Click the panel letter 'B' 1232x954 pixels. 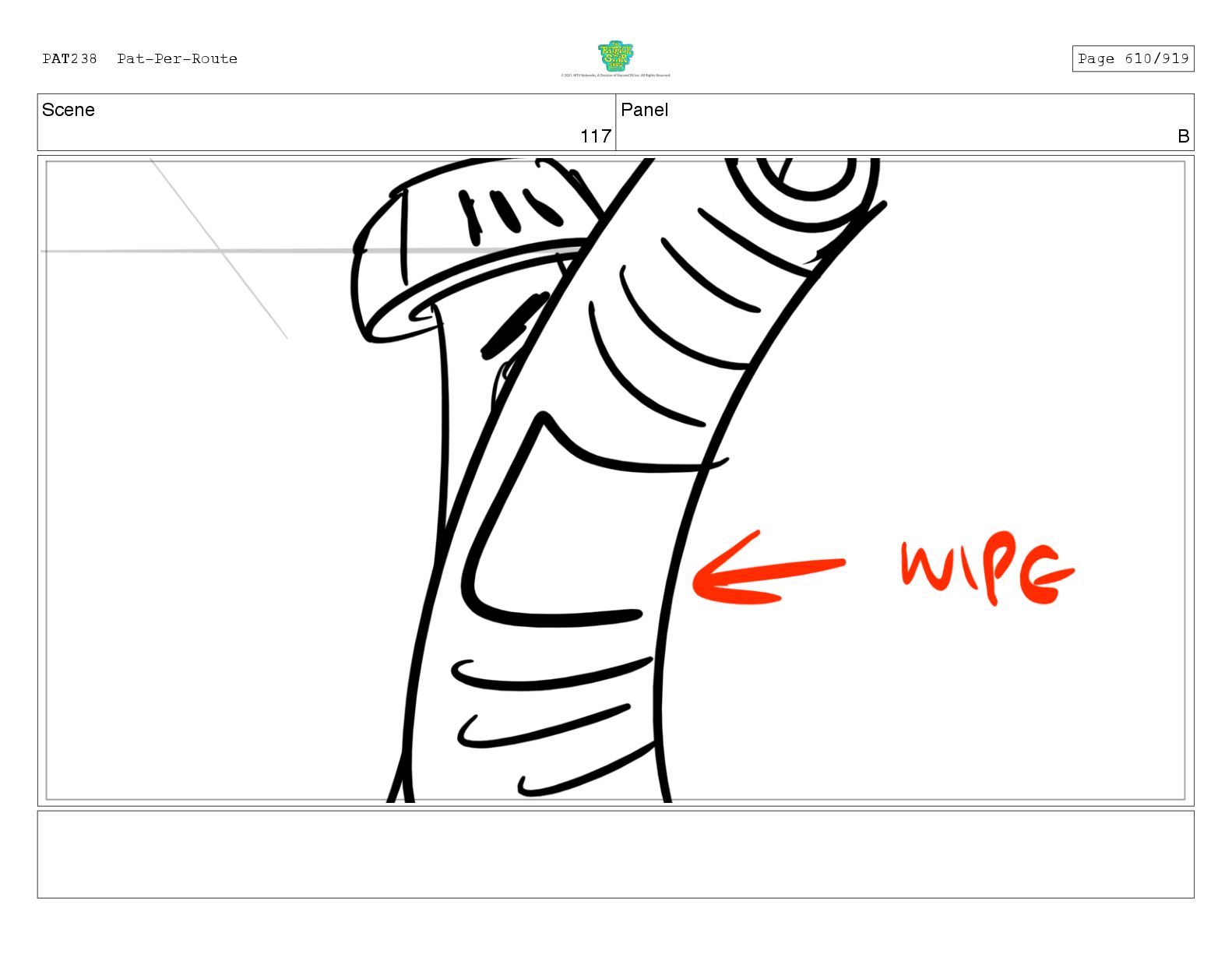[x=1183, y=136]
